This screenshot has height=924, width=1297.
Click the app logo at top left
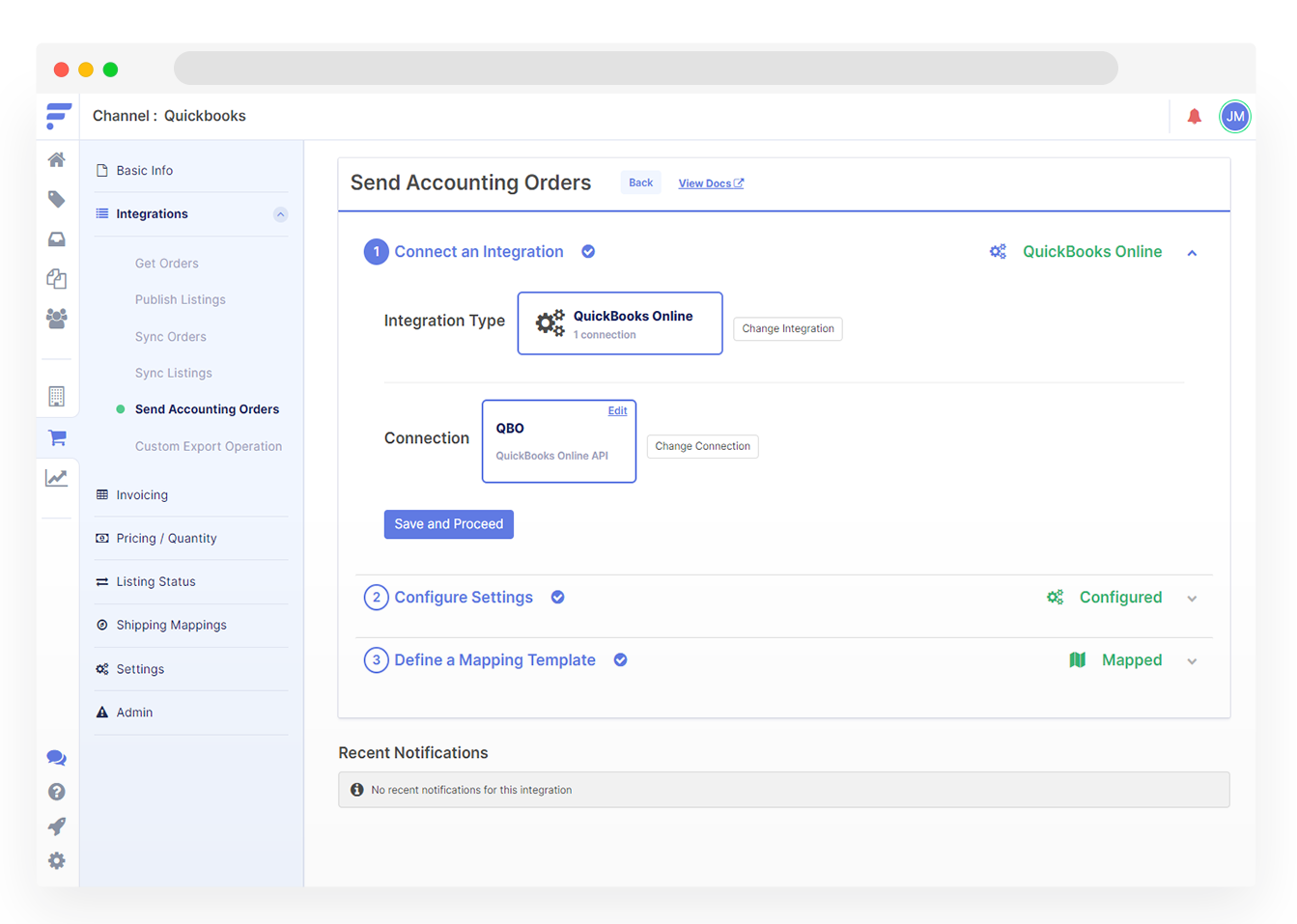(x=58, y=116)
